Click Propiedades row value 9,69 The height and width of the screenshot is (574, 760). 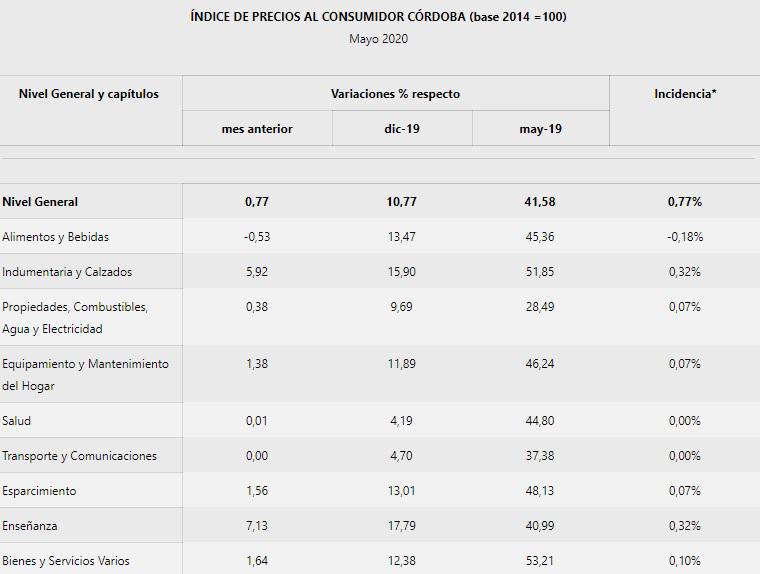pos(401,306)
